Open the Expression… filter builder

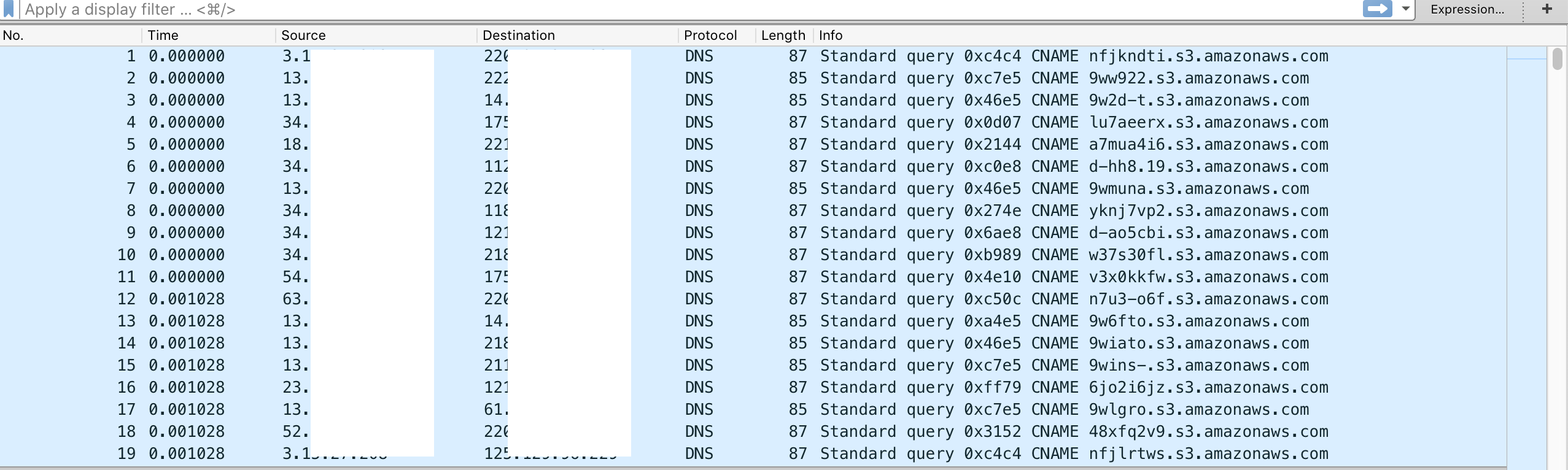click(1467, 9)
